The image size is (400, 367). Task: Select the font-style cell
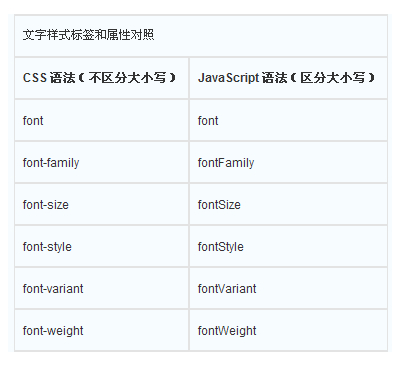[x=102, y=246]
